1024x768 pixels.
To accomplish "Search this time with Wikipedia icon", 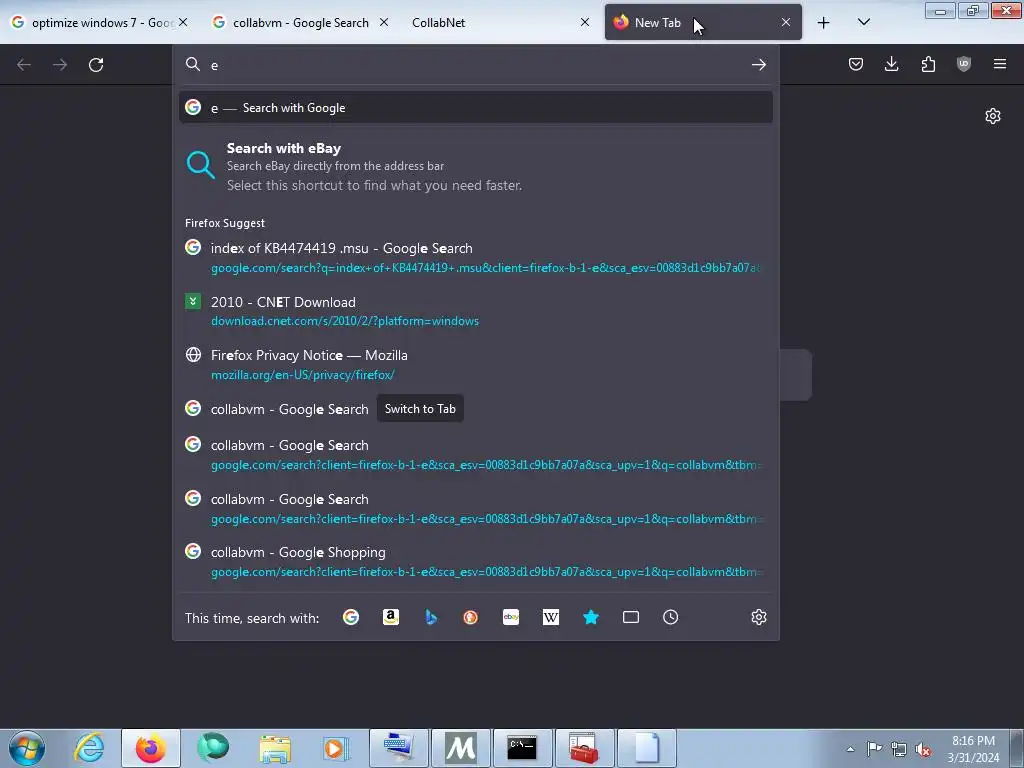I will pos(551,617).
